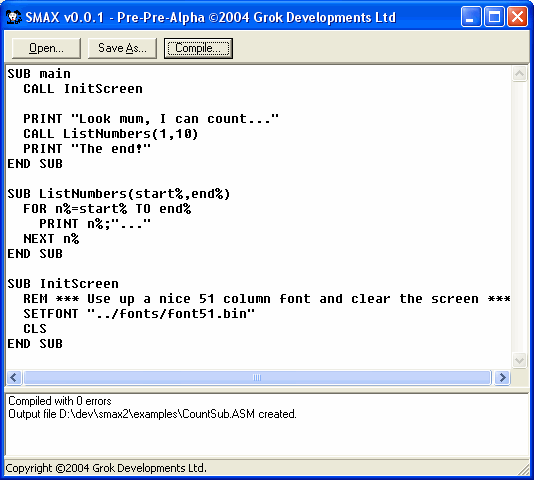Click the NEXT n% code line
This screenshot has width=534, height=480.
click(x=51, y=239)
